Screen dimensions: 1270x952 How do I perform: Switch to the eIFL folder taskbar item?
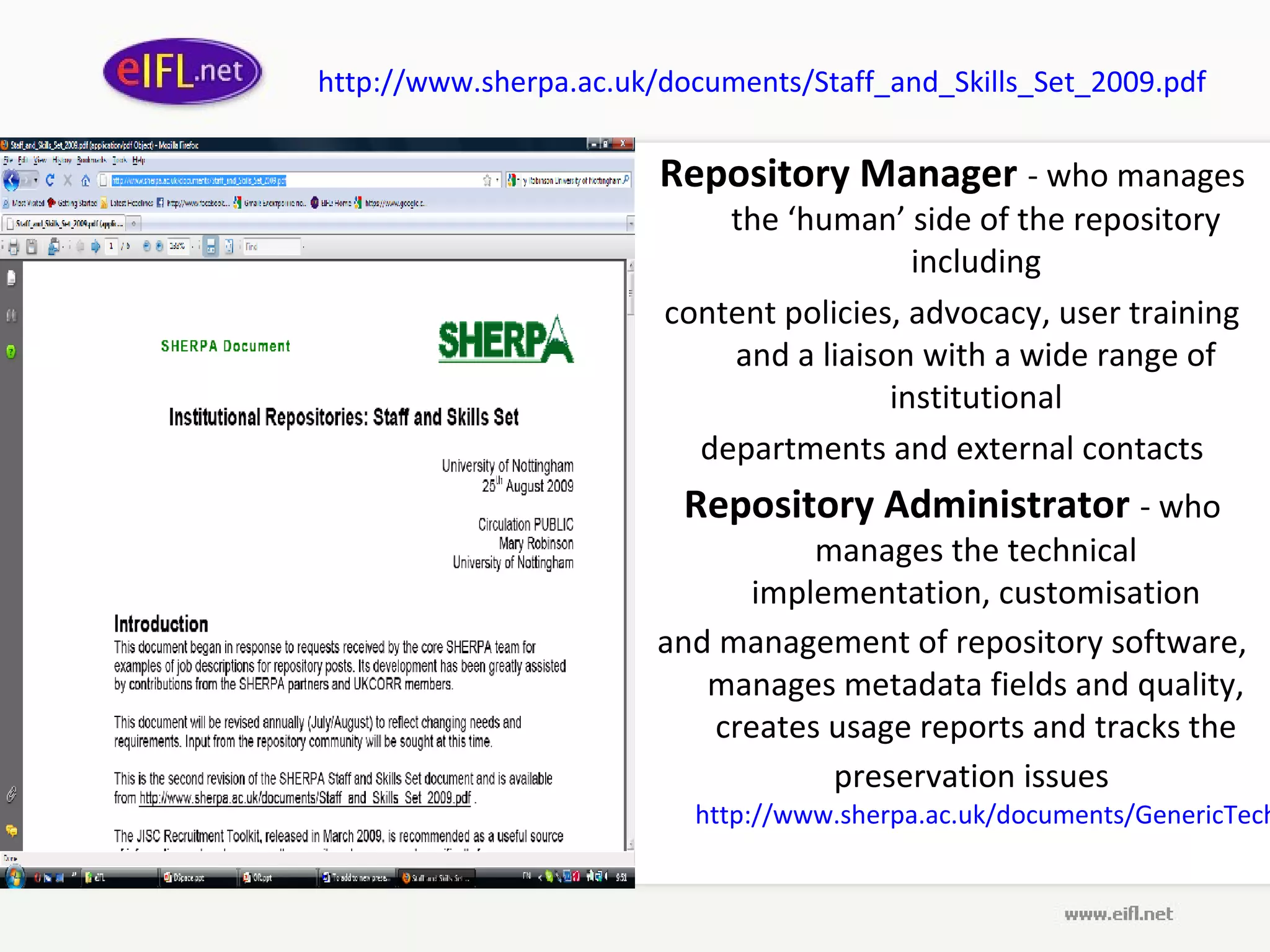[119, 877]
